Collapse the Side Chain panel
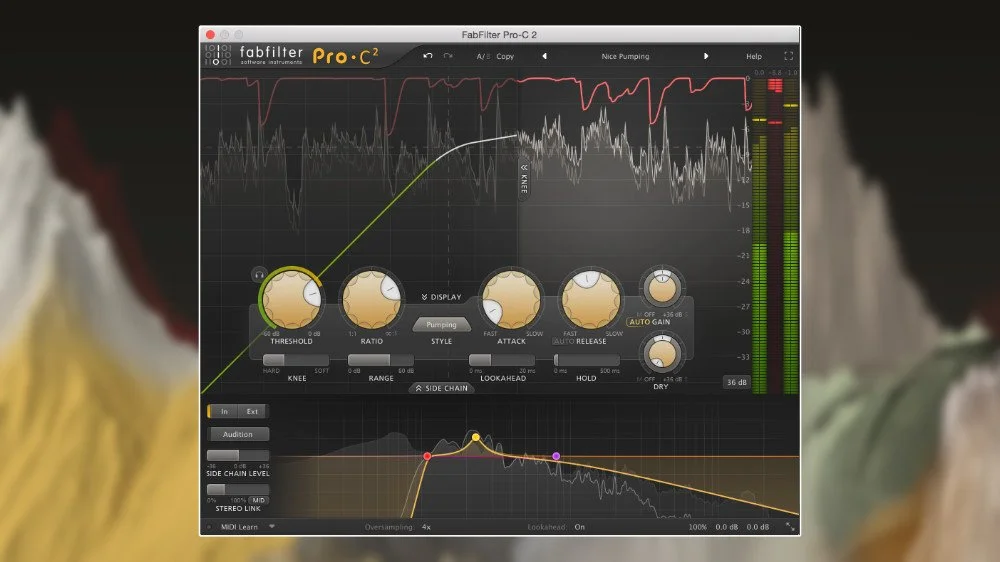 [441, 388]
